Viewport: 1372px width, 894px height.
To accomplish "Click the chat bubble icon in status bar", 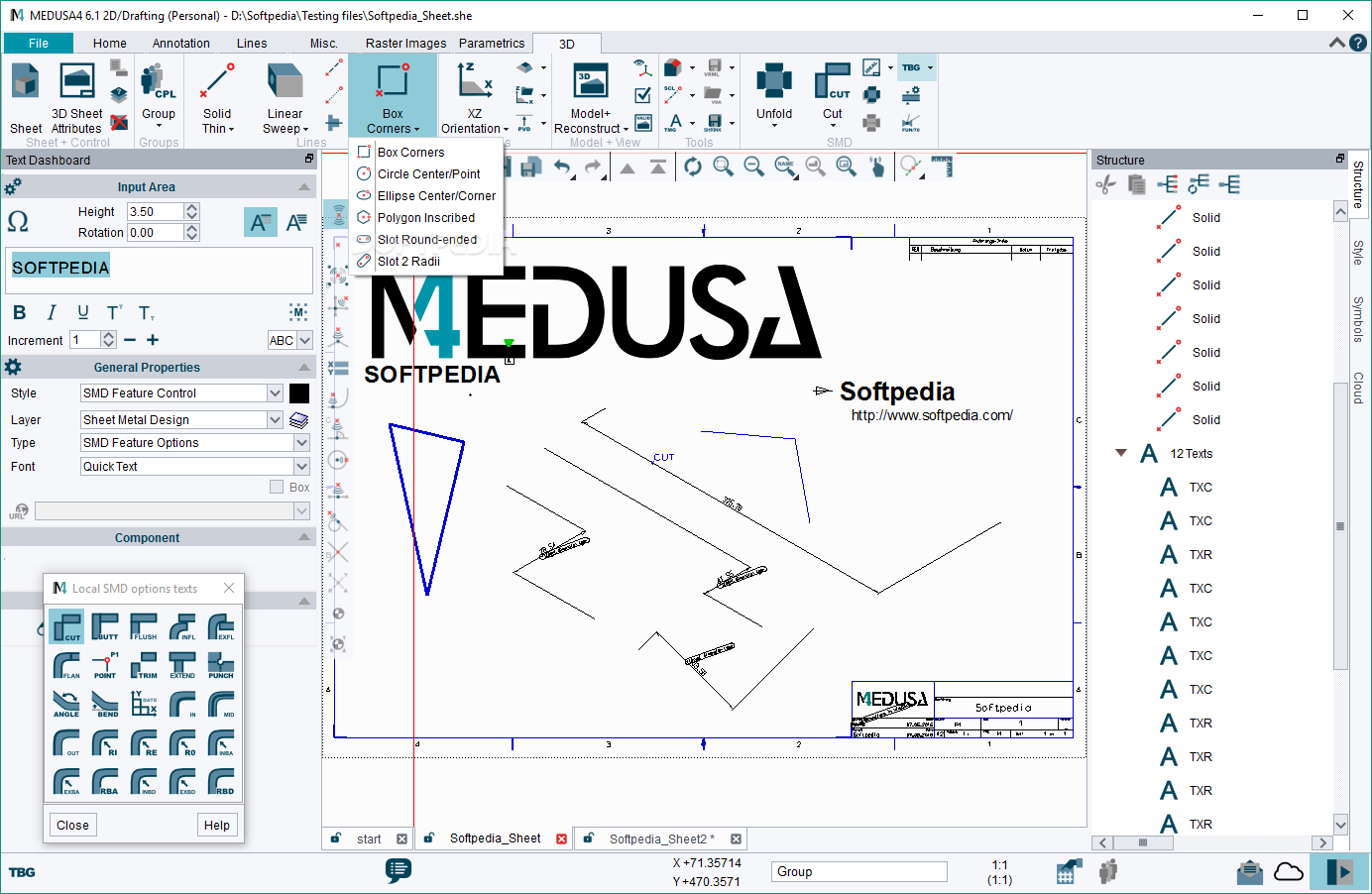I will pos(399,871).
